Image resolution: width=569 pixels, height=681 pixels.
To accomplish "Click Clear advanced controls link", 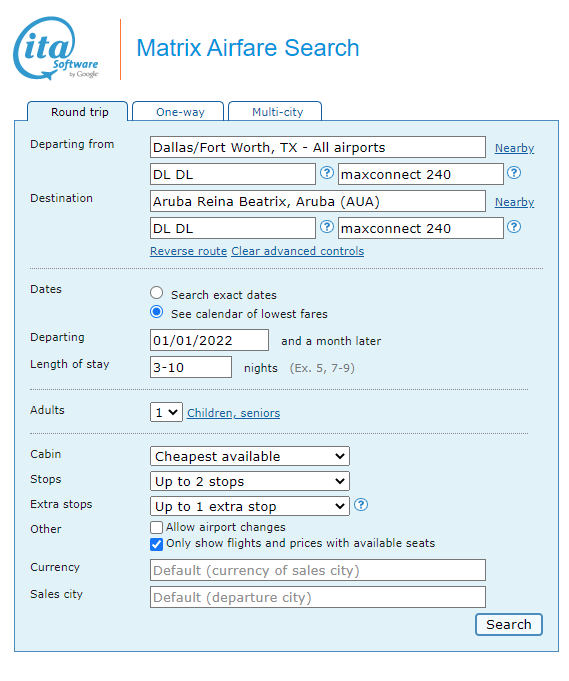I will click(x=298, y=251).
